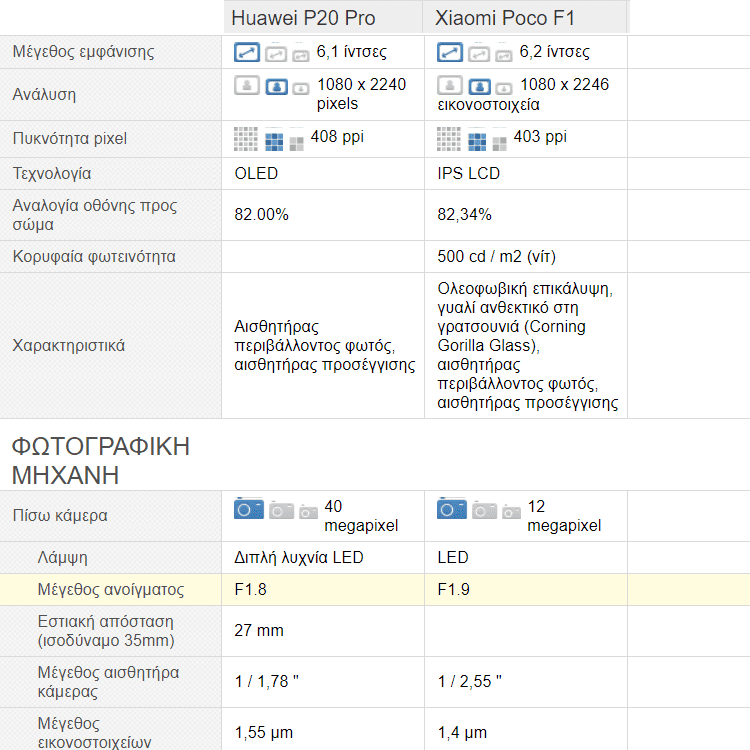Click the Χαρακτηριστικά row label
This screenshot has height=750, width=750.
[68, 345]
